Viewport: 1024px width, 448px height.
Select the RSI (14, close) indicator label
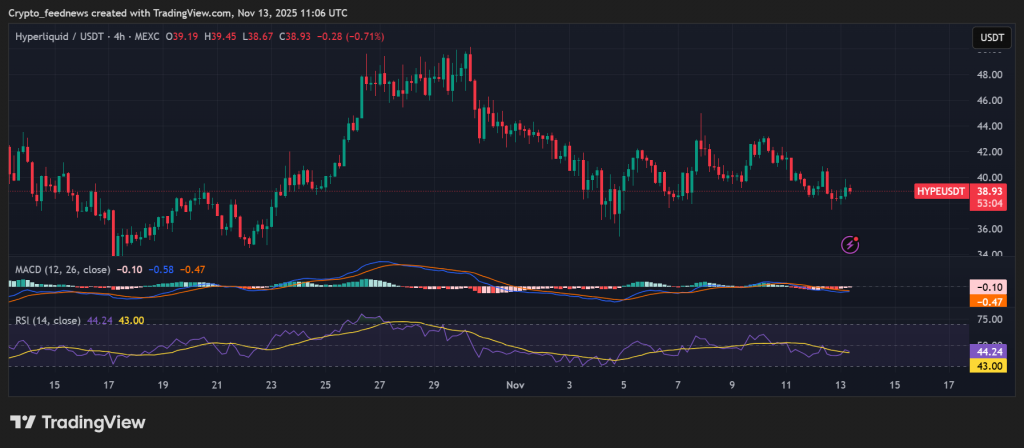(48, 320)
